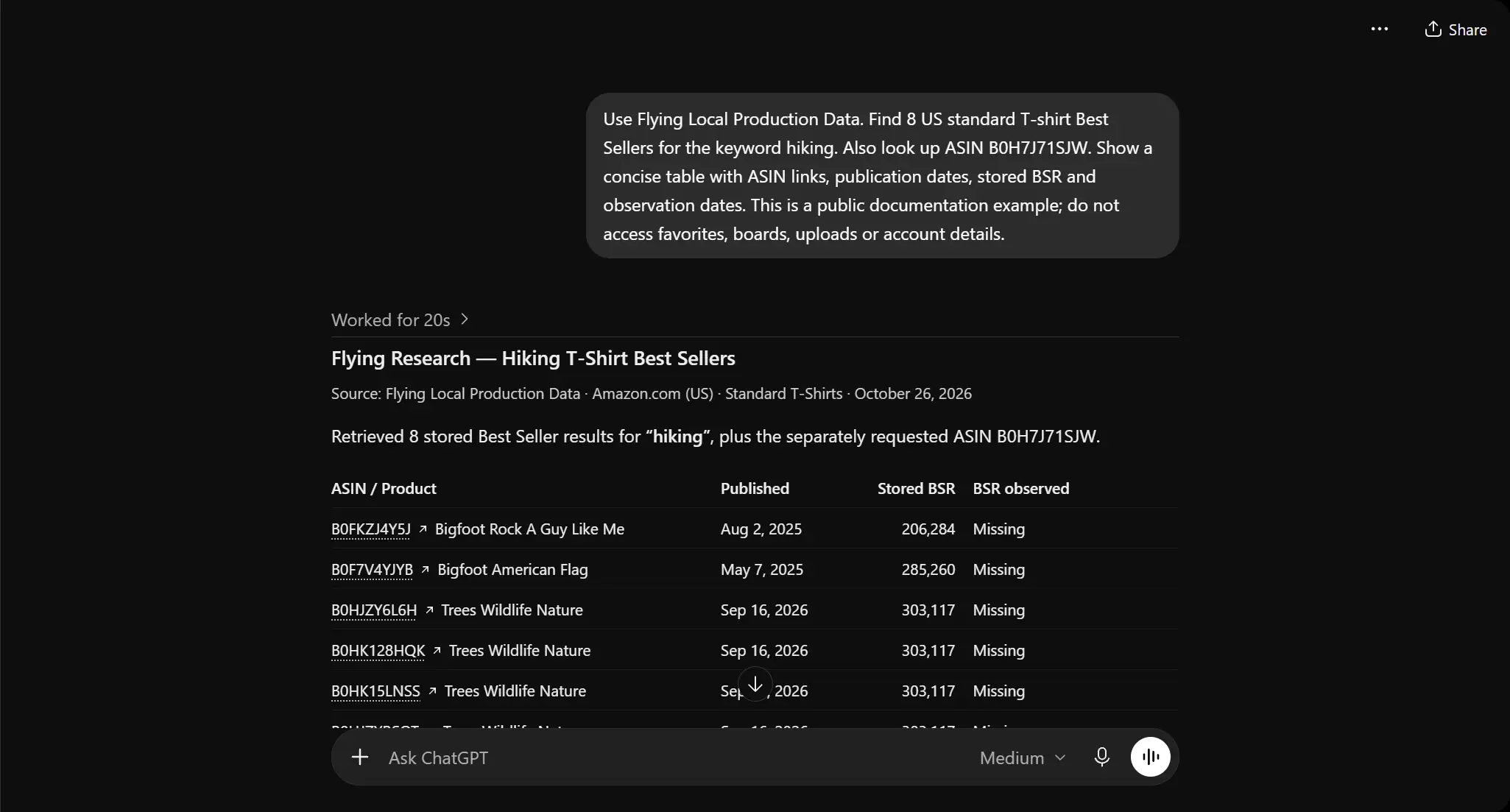This screenshot has width=1510, height=812.
Task: Click the 'BSR observed' column header
Action: pyautogui.click(x=1020, y=488)
